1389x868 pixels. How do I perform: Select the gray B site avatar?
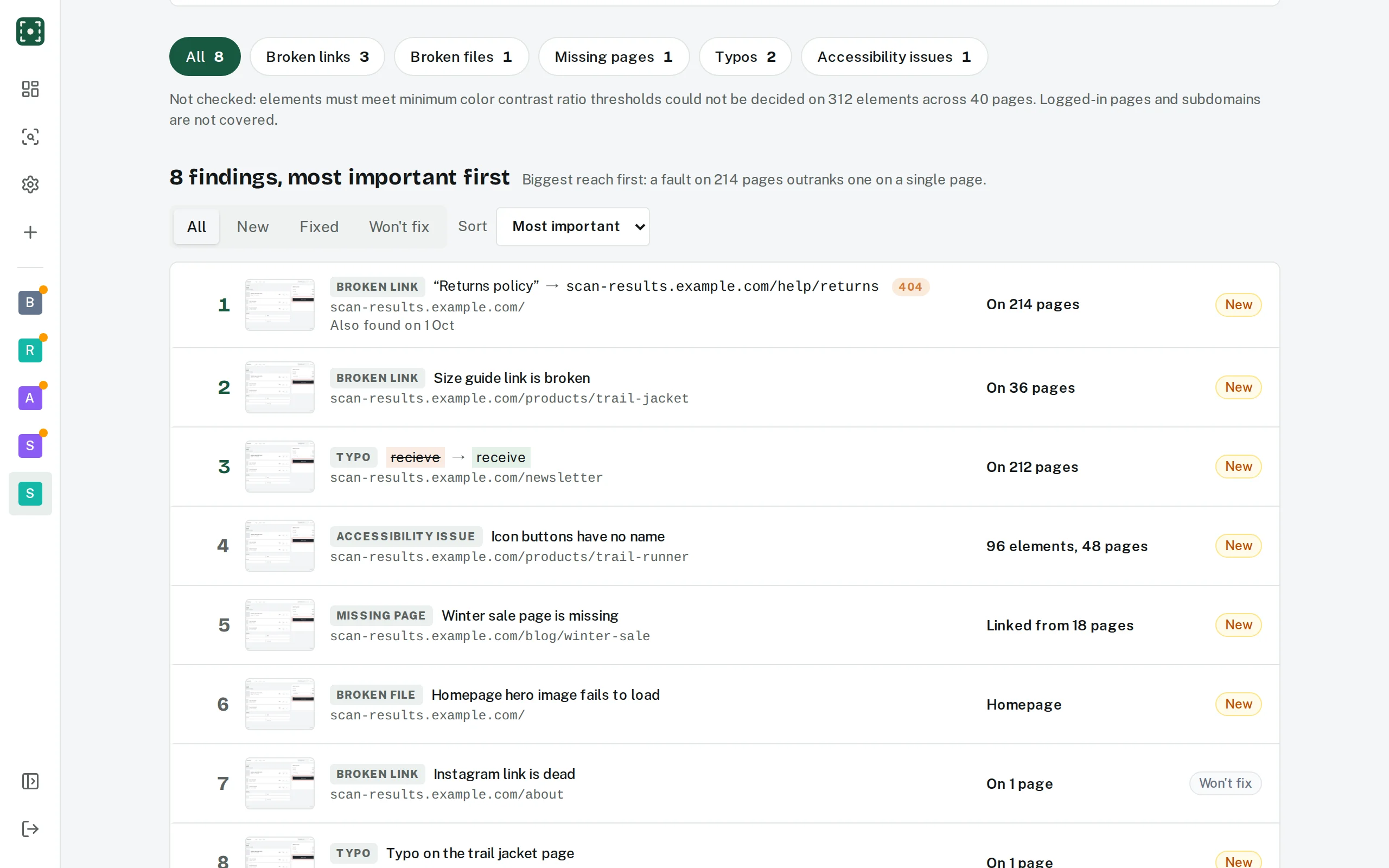tap(30, 303)
